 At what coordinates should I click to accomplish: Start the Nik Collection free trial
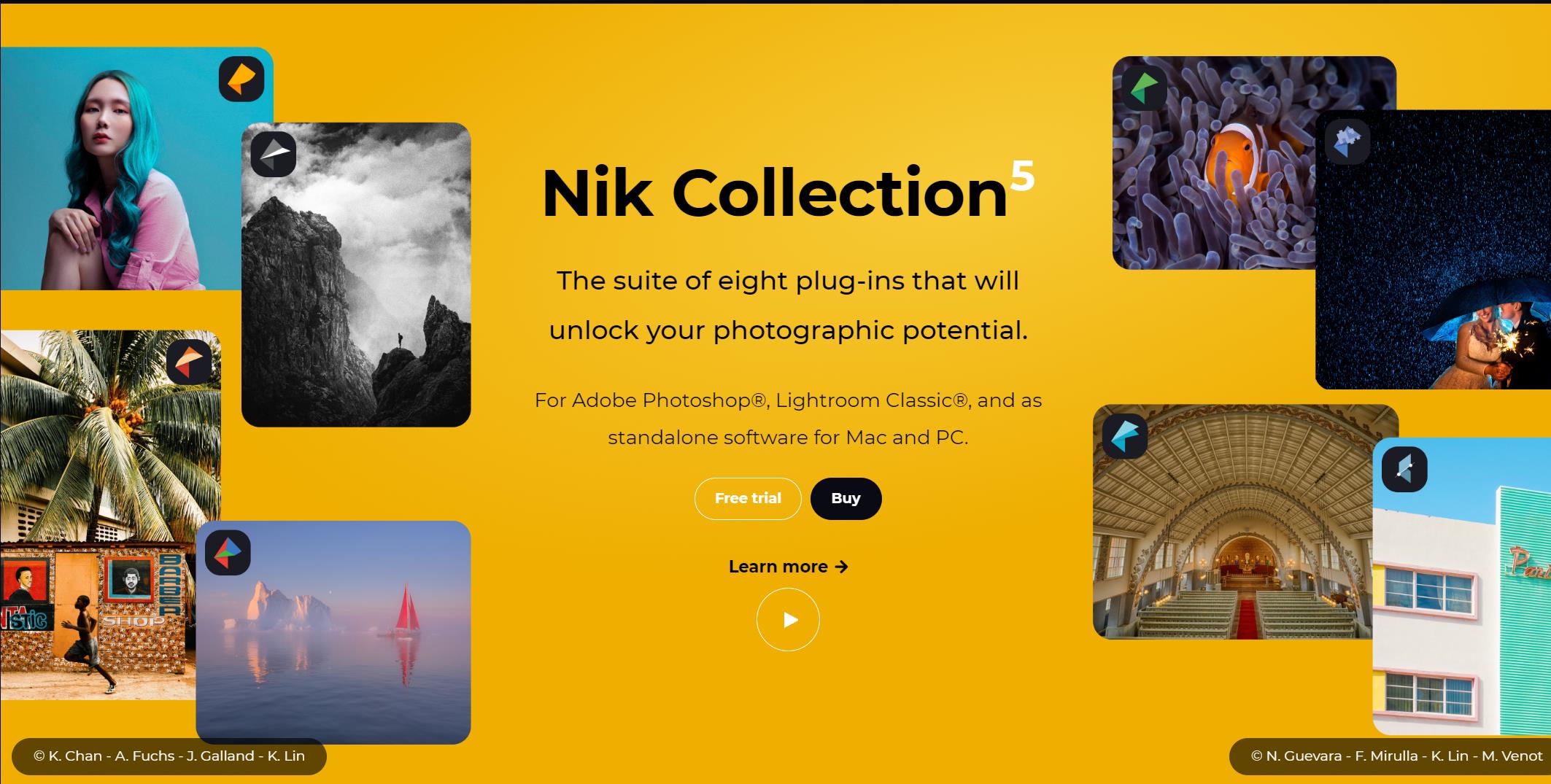point(748,498)
